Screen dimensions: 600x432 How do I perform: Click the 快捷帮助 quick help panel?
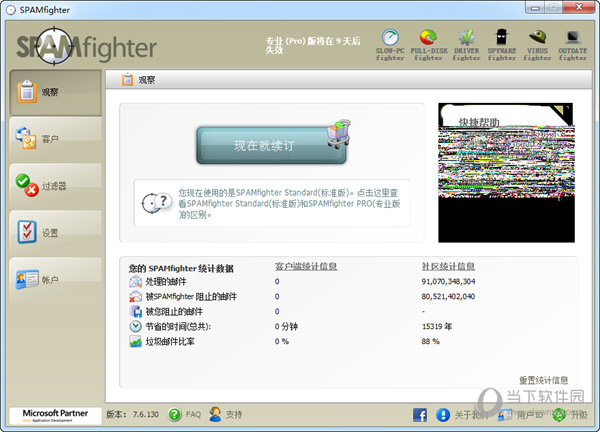[506, 173]
